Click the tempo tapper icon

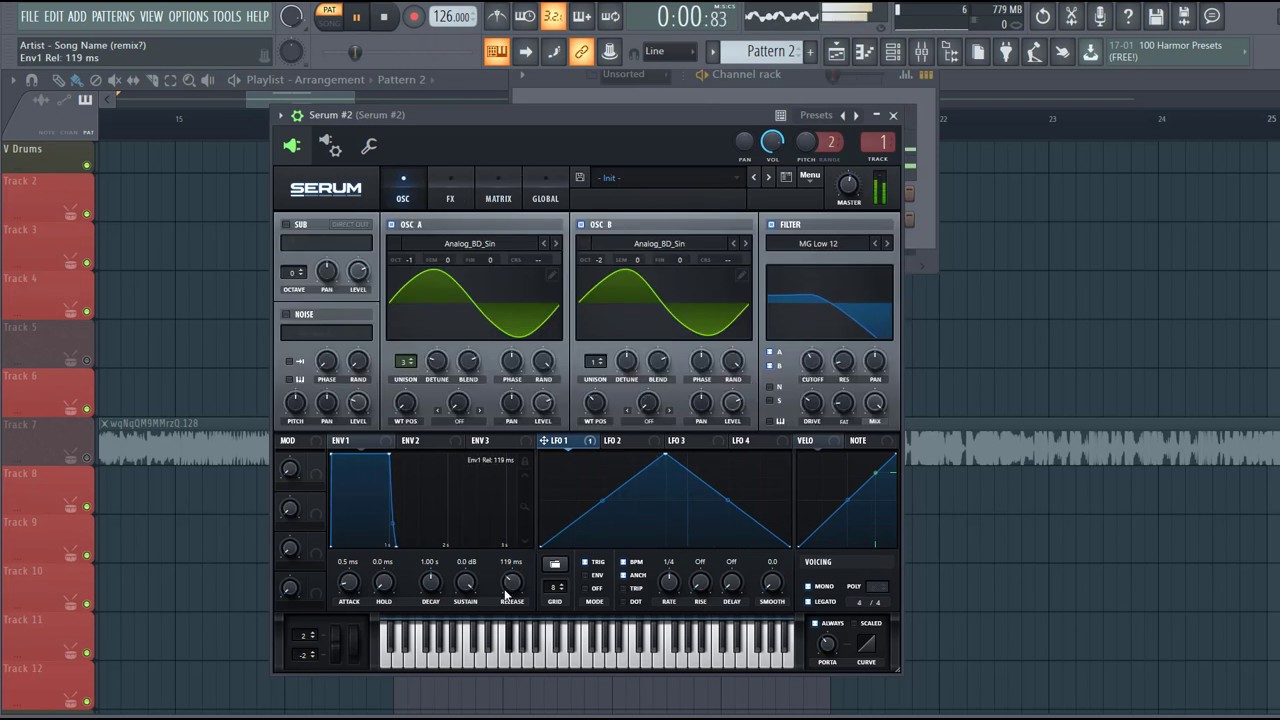[x=1034, y=52]
